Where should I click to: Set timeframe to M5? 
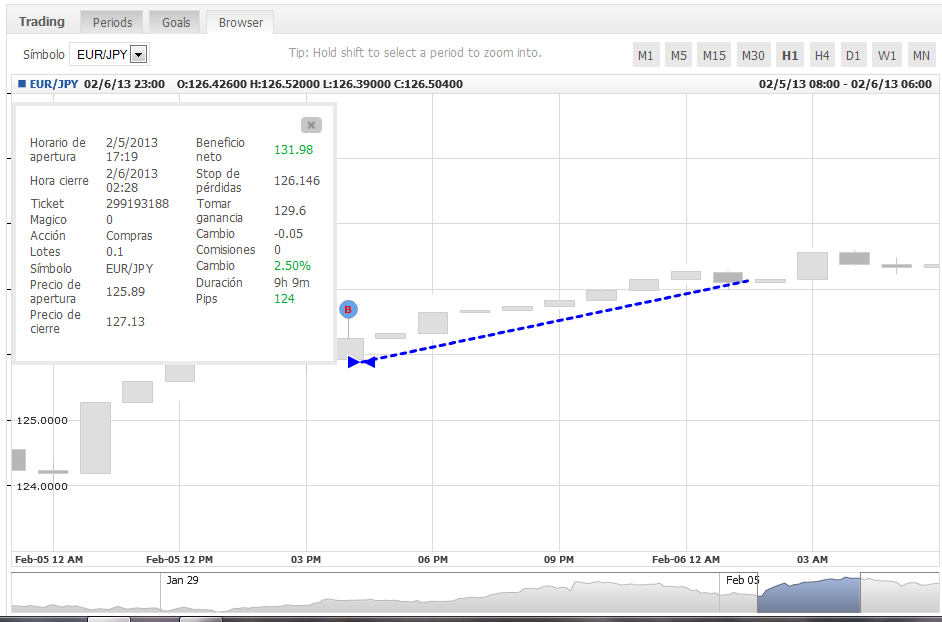tap(679, 55)
